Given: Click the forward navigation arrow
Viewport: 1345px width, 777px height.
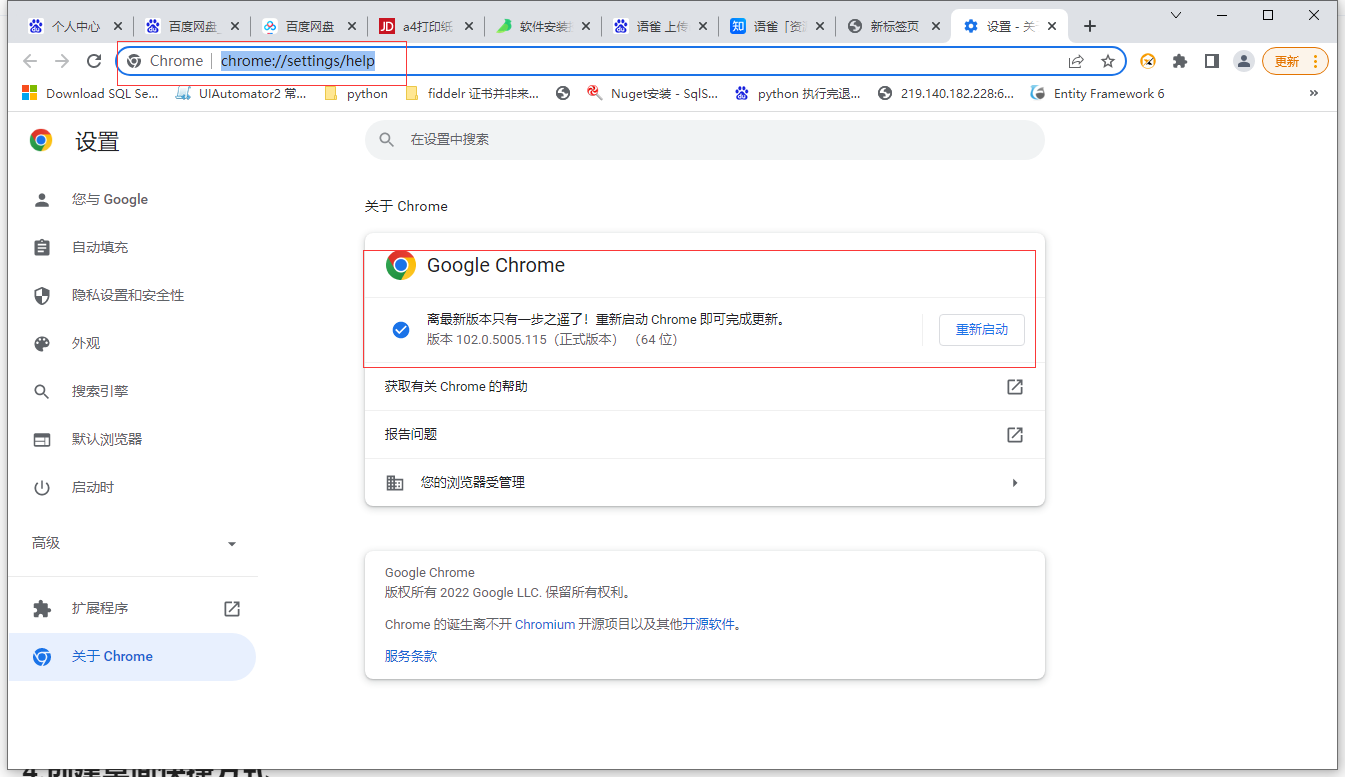Looking at the screenshot, I should [62, 61].
